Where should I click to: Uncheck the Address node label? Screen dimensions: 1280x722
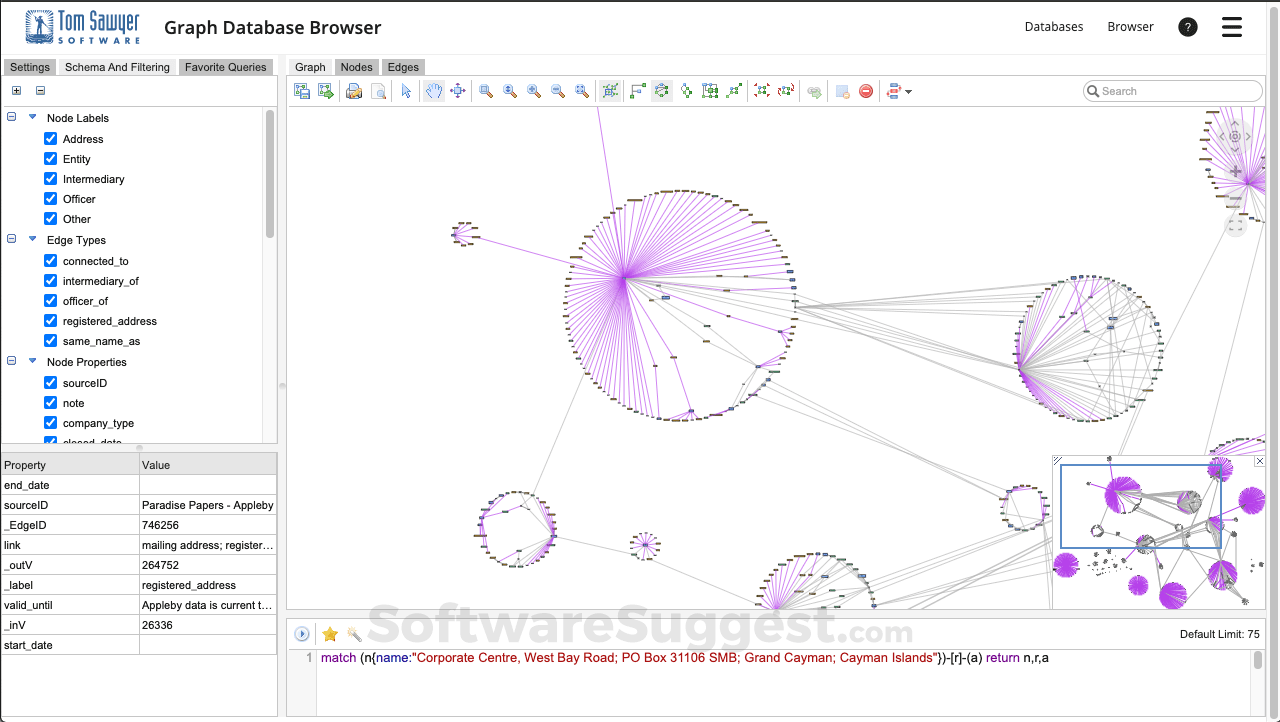pyautogui.click(x=51, y=139)
